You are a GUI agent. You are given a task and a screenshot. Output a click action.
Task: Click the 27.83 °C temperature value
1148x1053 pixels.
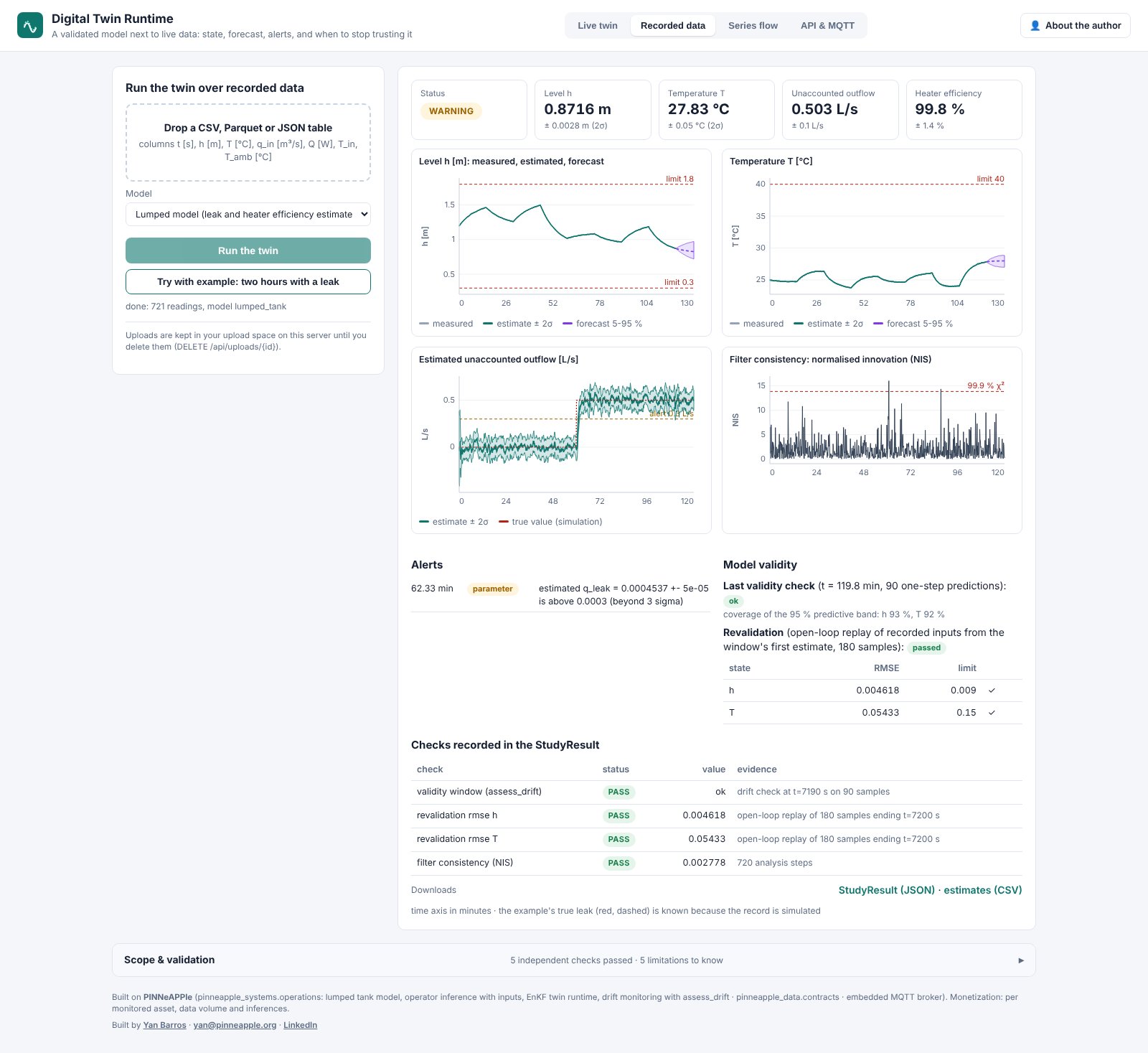coord(699,109)
